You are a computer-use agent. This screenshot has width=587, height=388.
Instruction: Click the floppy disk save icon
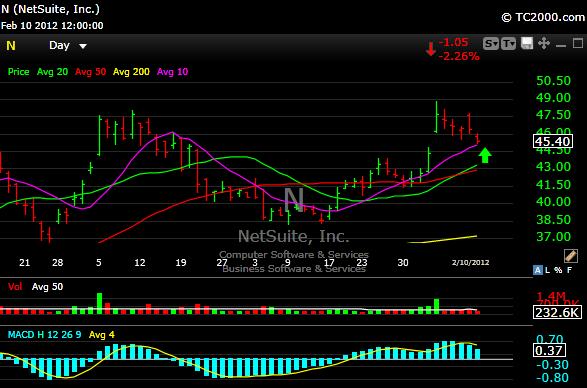[x=527, y=43]
